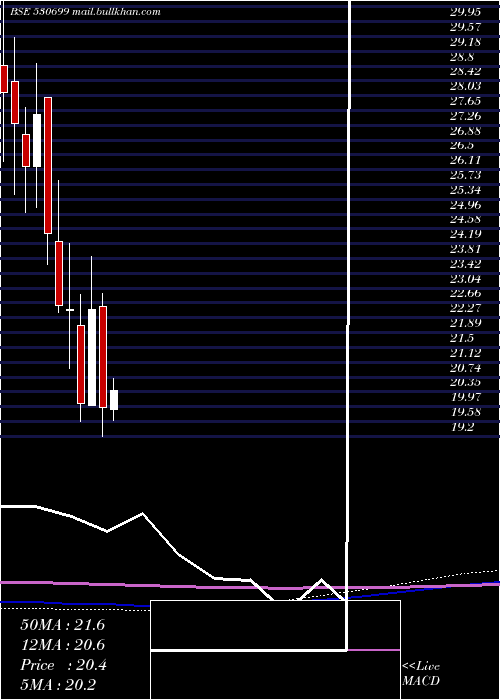Viewport: 500px width, 700px height.
Task: Click the 28.03 price axis label
Action: 465,86
